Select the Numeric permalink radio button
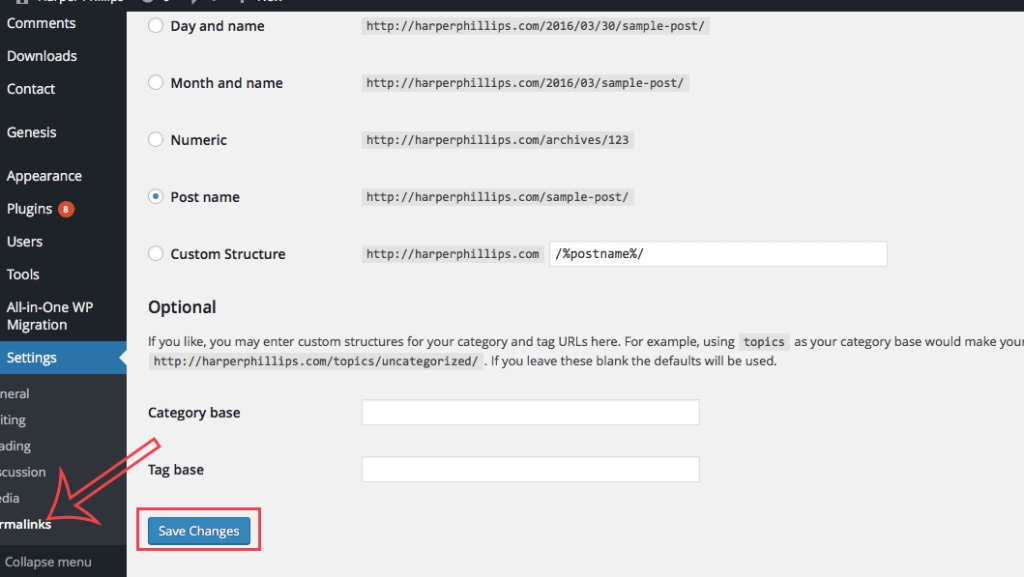Image resolution: width=1024 pixels, height=577 pixels. (156, 140)
